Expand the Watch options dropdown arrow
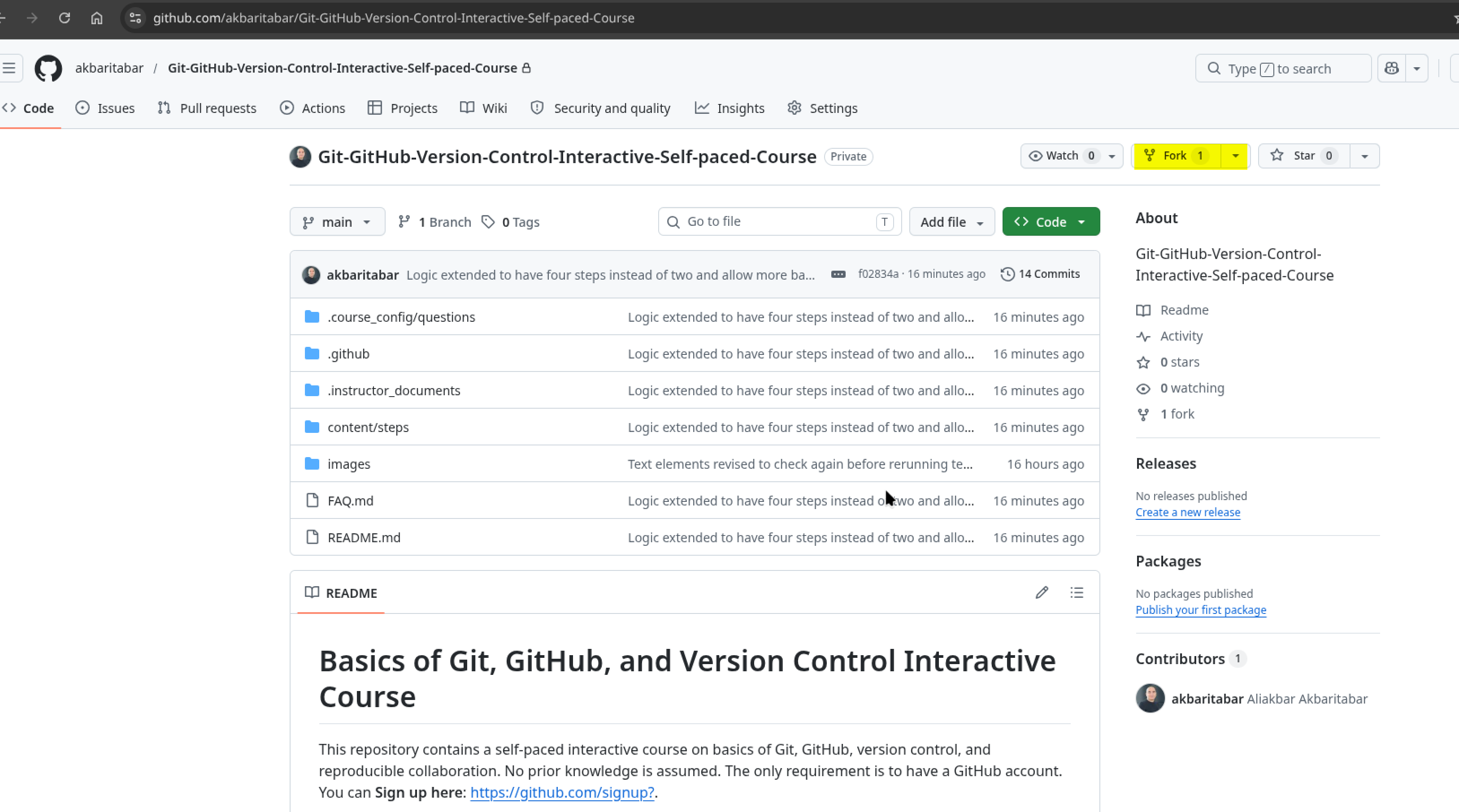 [x=1112, y=155]
